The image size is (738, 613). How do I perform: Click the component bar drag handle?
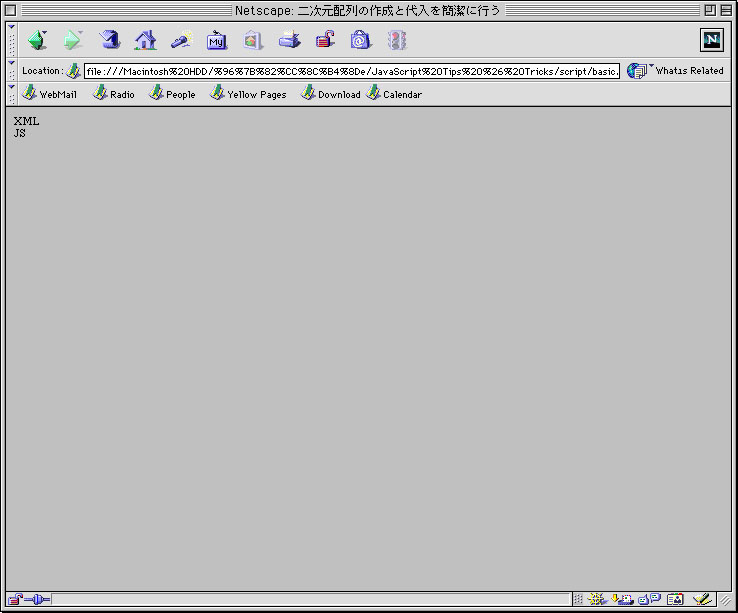click(x=578, y=599)
